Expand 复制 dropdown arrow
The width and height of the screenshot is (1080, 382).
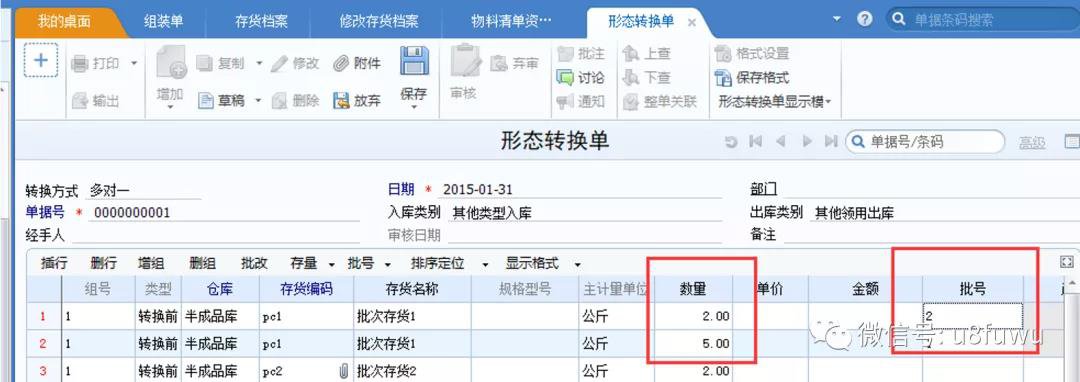coord(259,63)
